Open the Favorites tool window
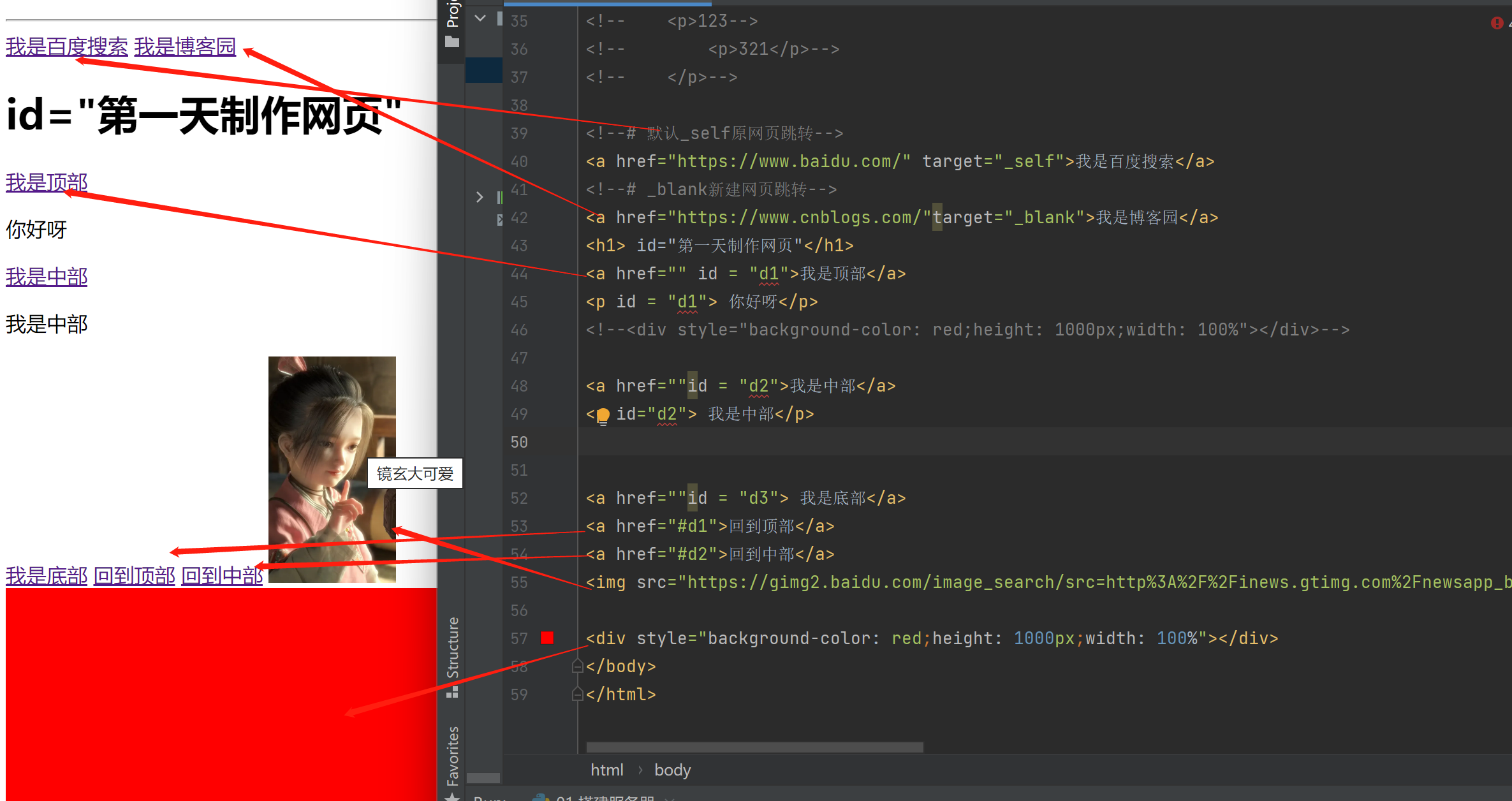1512x801 pixels. (x=452, y=756)
